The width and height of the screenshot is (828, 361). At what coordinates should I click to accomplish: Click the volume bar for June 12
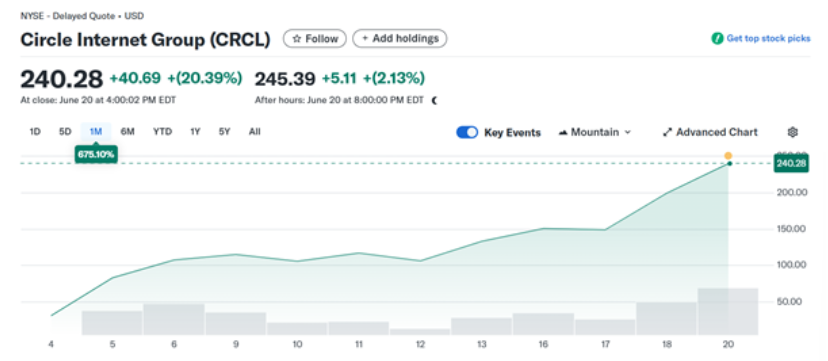click(x=420, y=332)
